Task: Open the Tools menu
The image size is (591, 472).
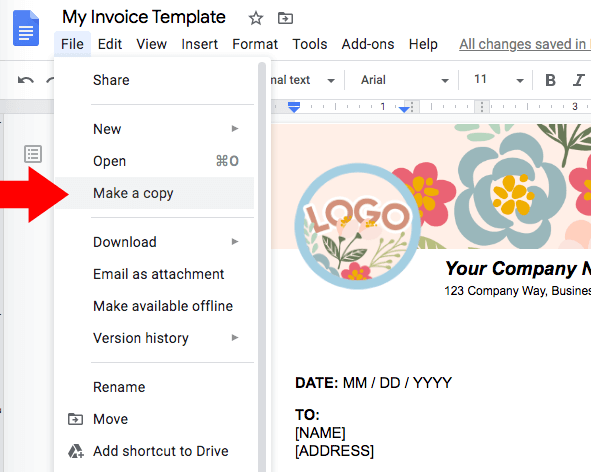Action: point(309,44)
